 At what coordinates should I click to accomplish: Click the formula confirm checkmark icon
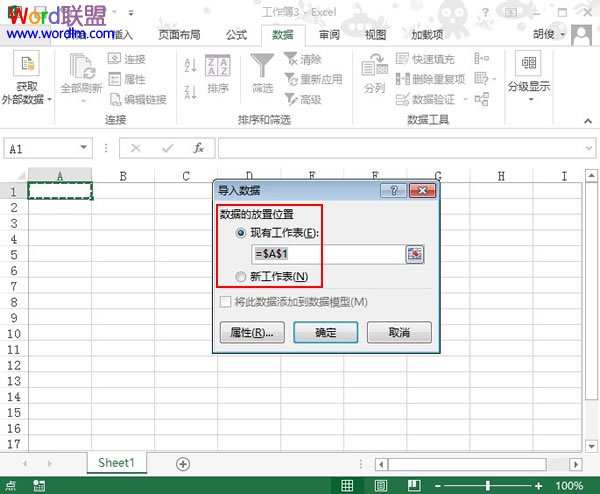pos(167,148)
